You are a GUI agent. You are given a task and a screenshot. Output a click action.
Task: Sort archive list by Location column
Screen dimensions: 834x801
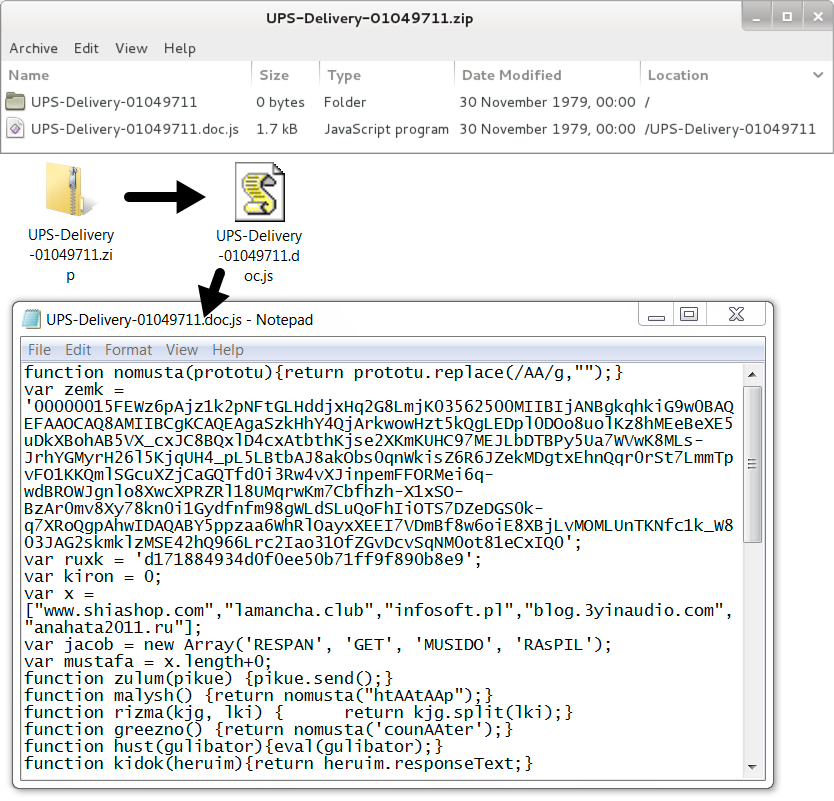pos(678,76)
